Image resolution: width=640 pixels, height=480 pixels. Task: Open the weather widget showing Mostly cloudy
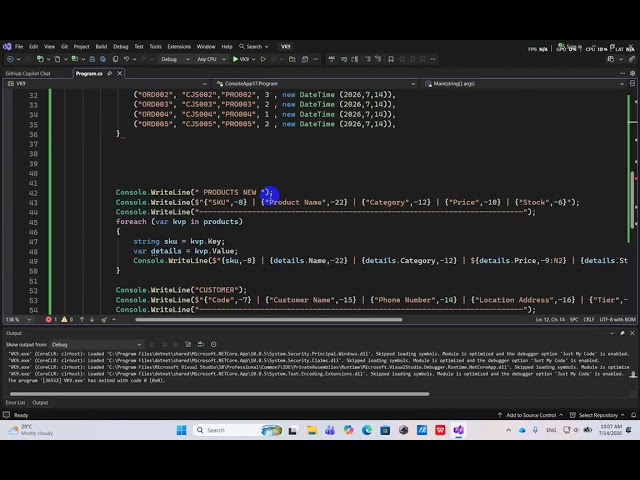click(31, 430)
